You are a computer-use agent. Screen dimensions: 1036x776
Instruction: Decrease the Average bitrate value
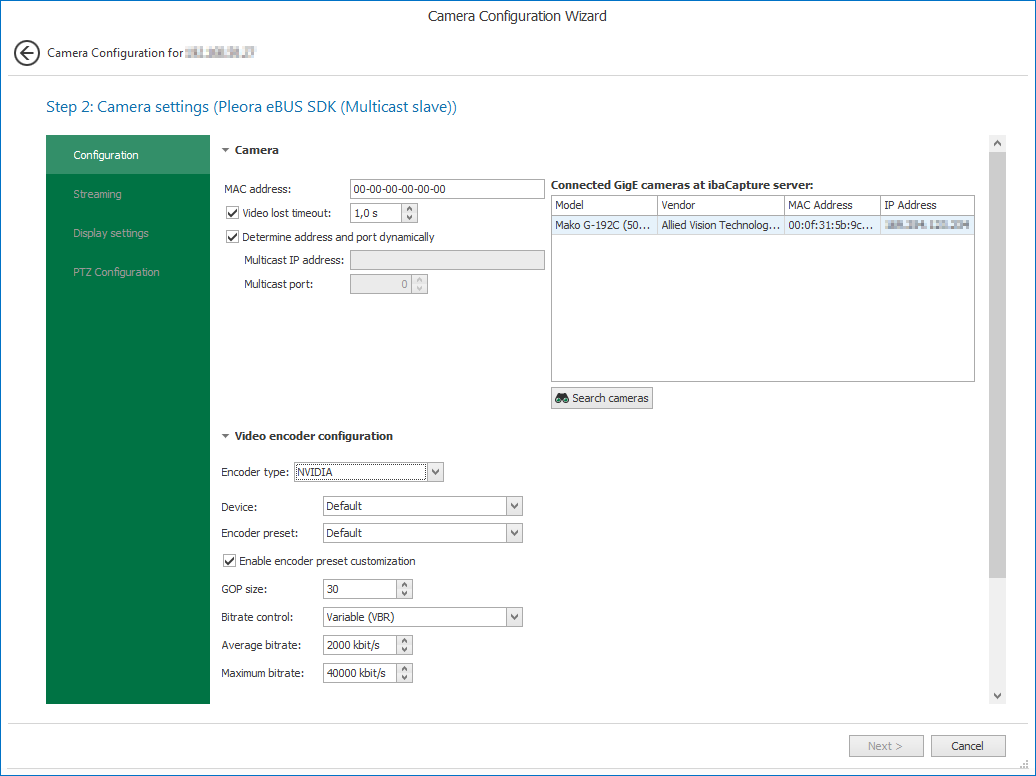click(404, 650)
